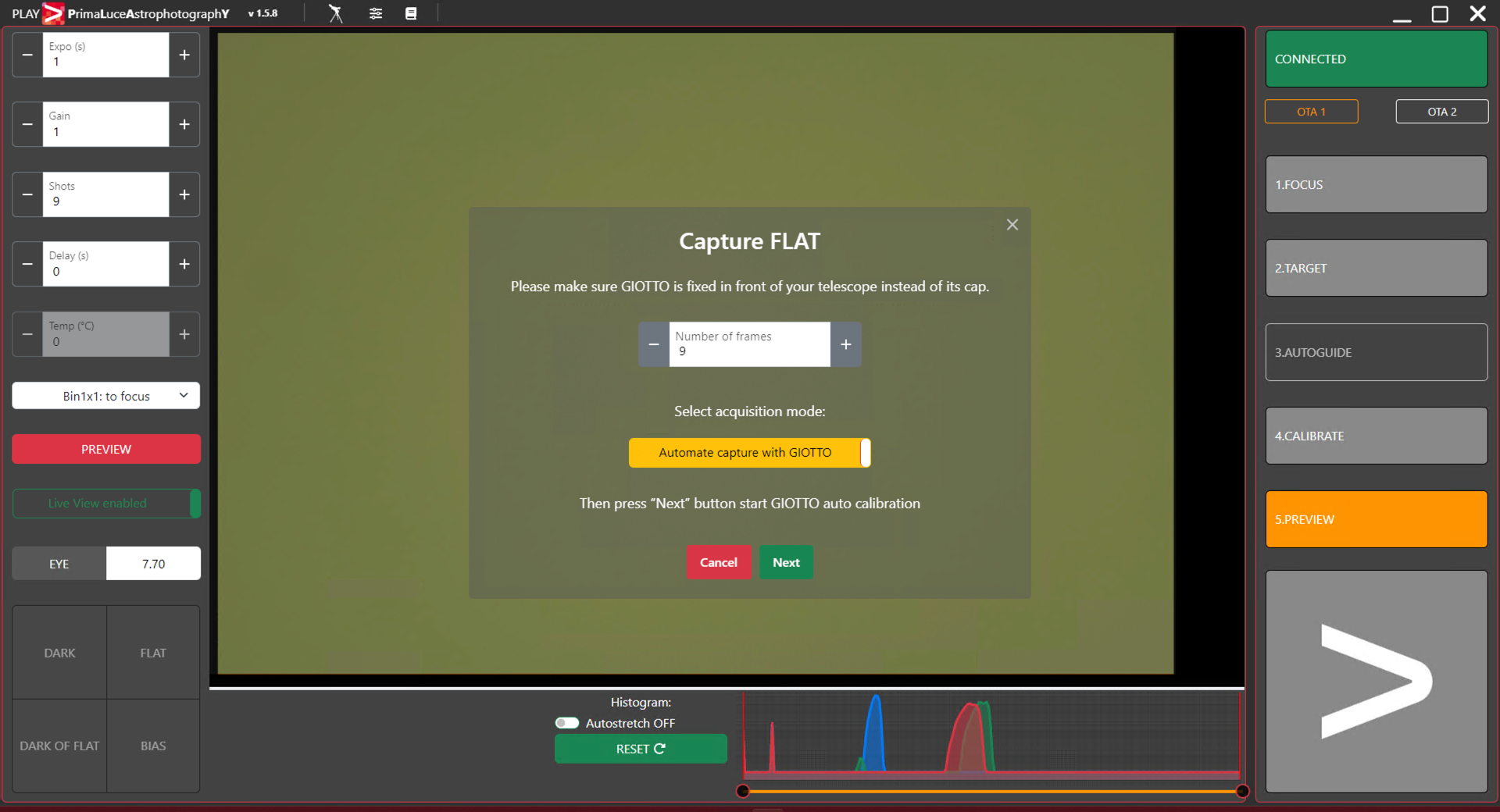
Task: Click the Gain input field
Action: (105, 124)
